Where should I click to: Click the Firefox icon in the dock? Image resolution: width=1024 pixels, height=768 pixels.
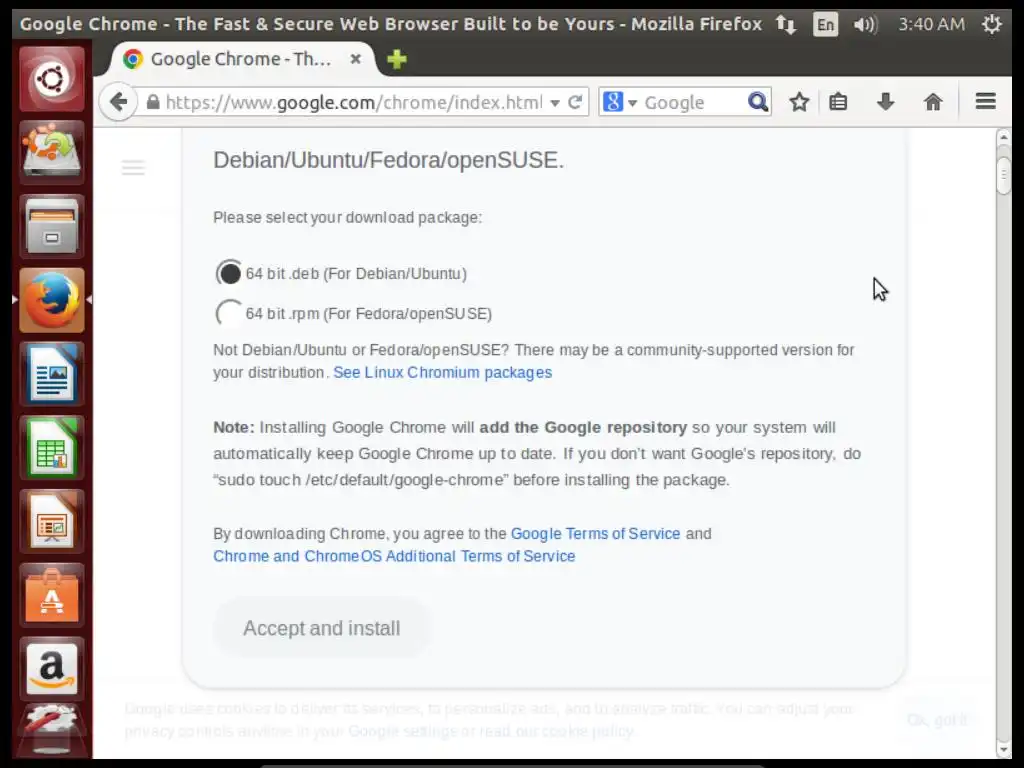52,300
